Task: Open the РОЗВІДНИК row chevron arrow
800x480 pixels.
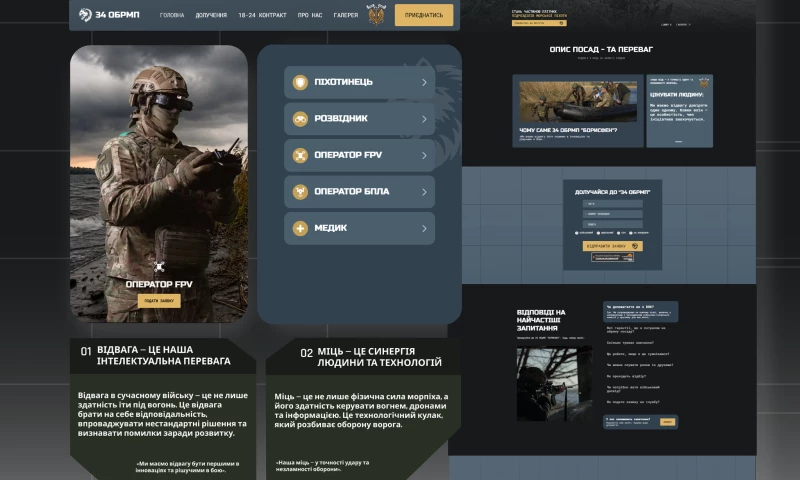Action: point(424,119)
